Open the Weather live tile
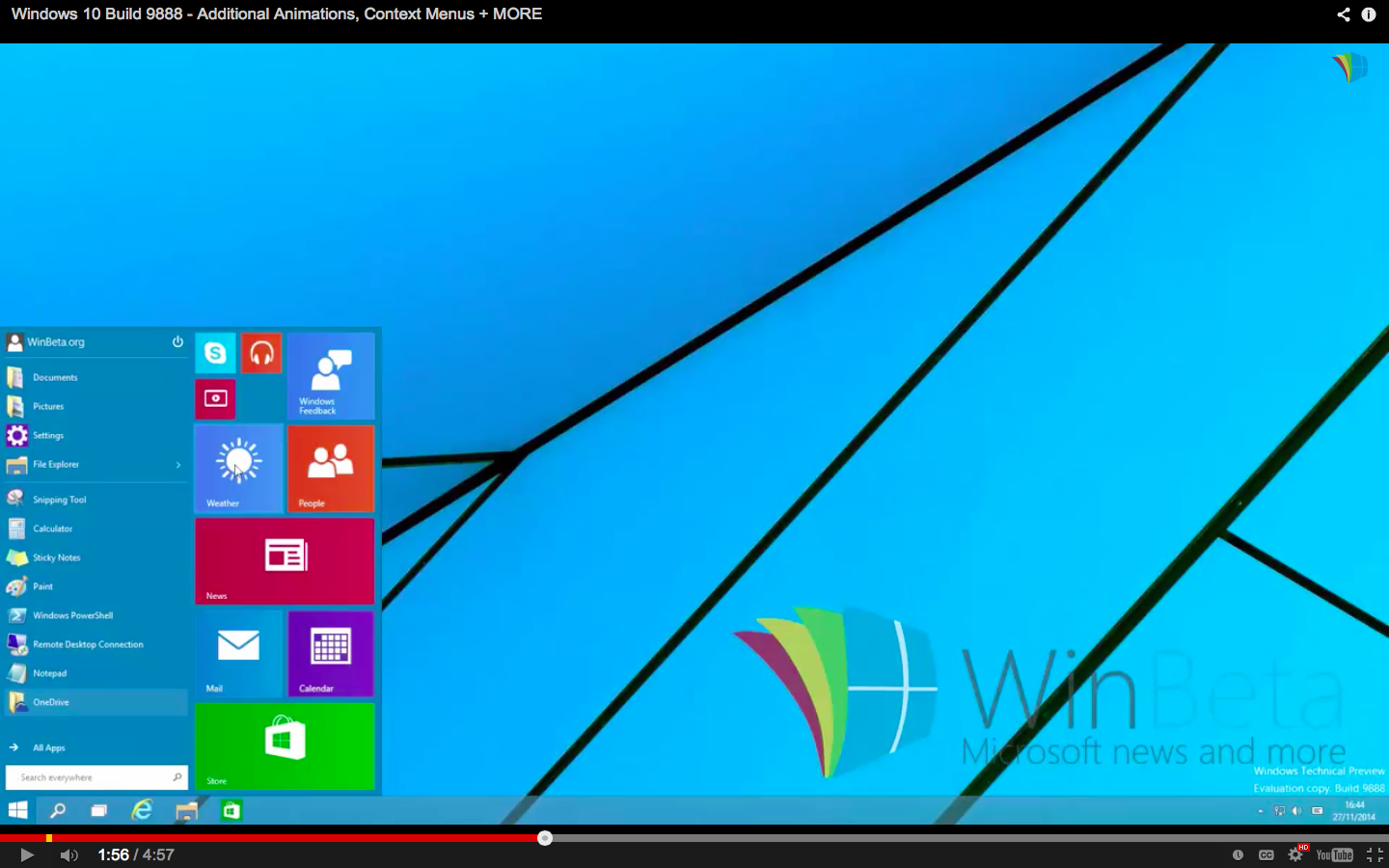1389x868 pixels. [x=238, y=468]
